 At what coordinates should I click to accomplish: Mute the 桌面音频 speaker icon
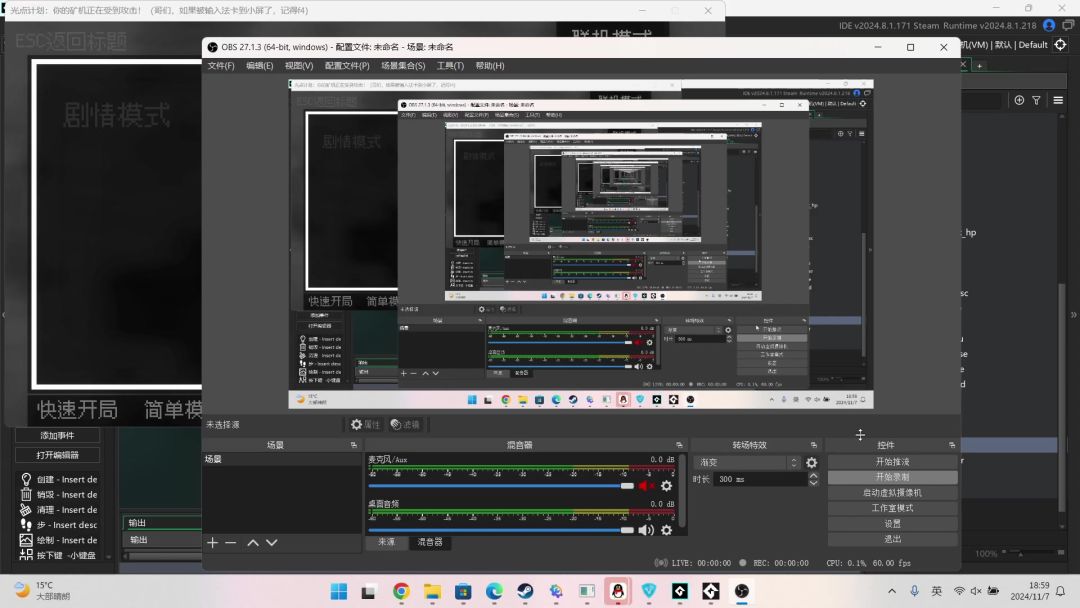[646, 530]
